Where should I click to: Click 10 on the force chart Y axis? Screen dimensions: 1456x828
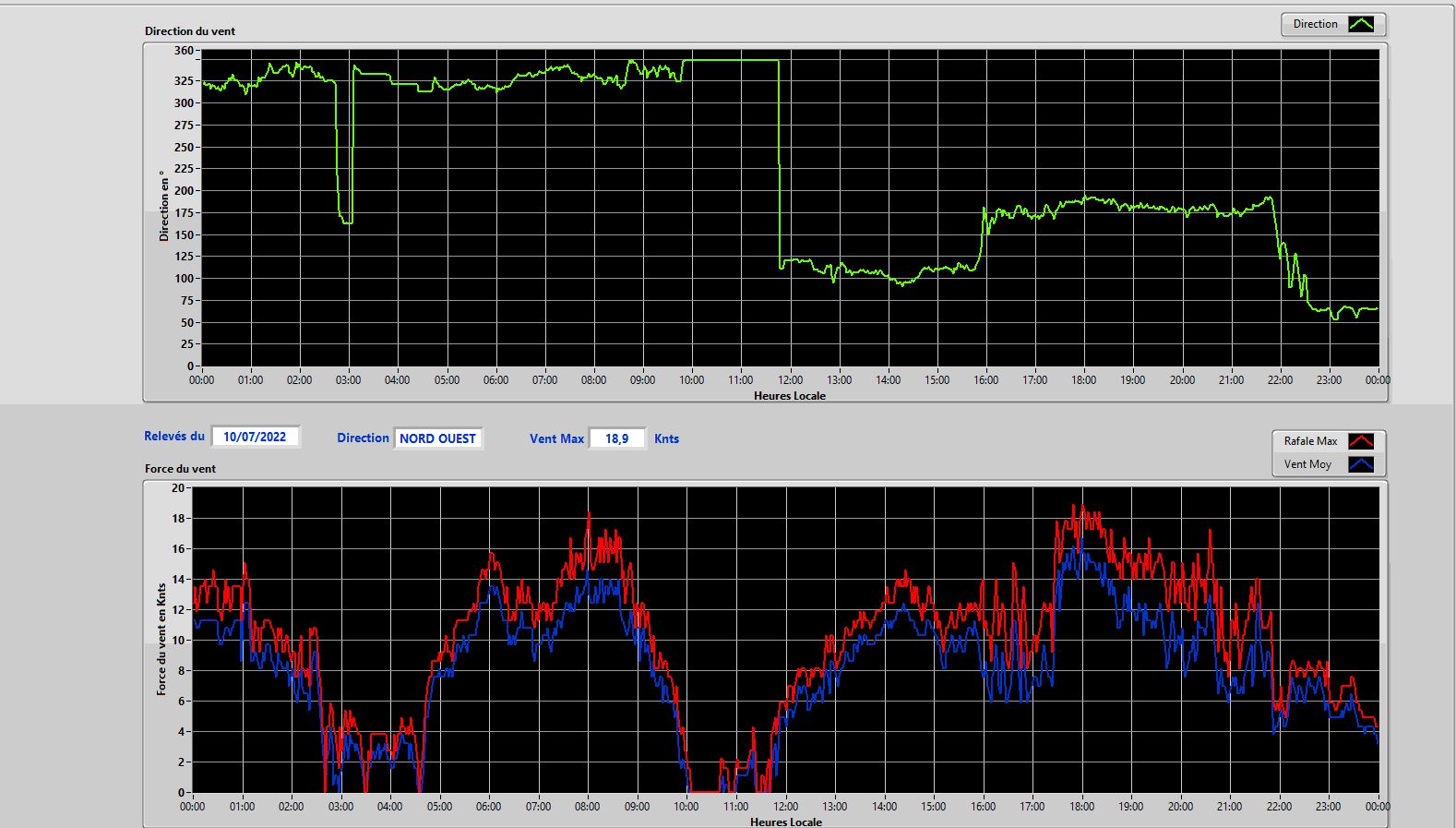click(178, 640)
